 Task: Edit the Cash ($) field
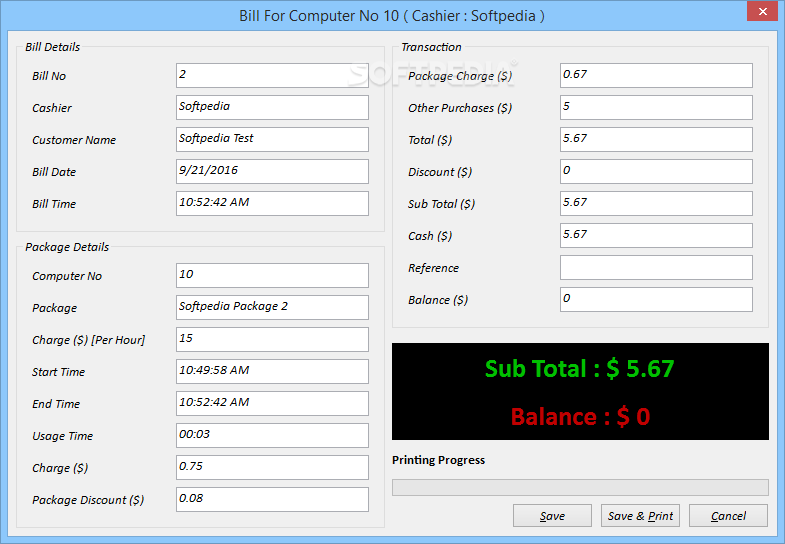(x=656, y=236)
